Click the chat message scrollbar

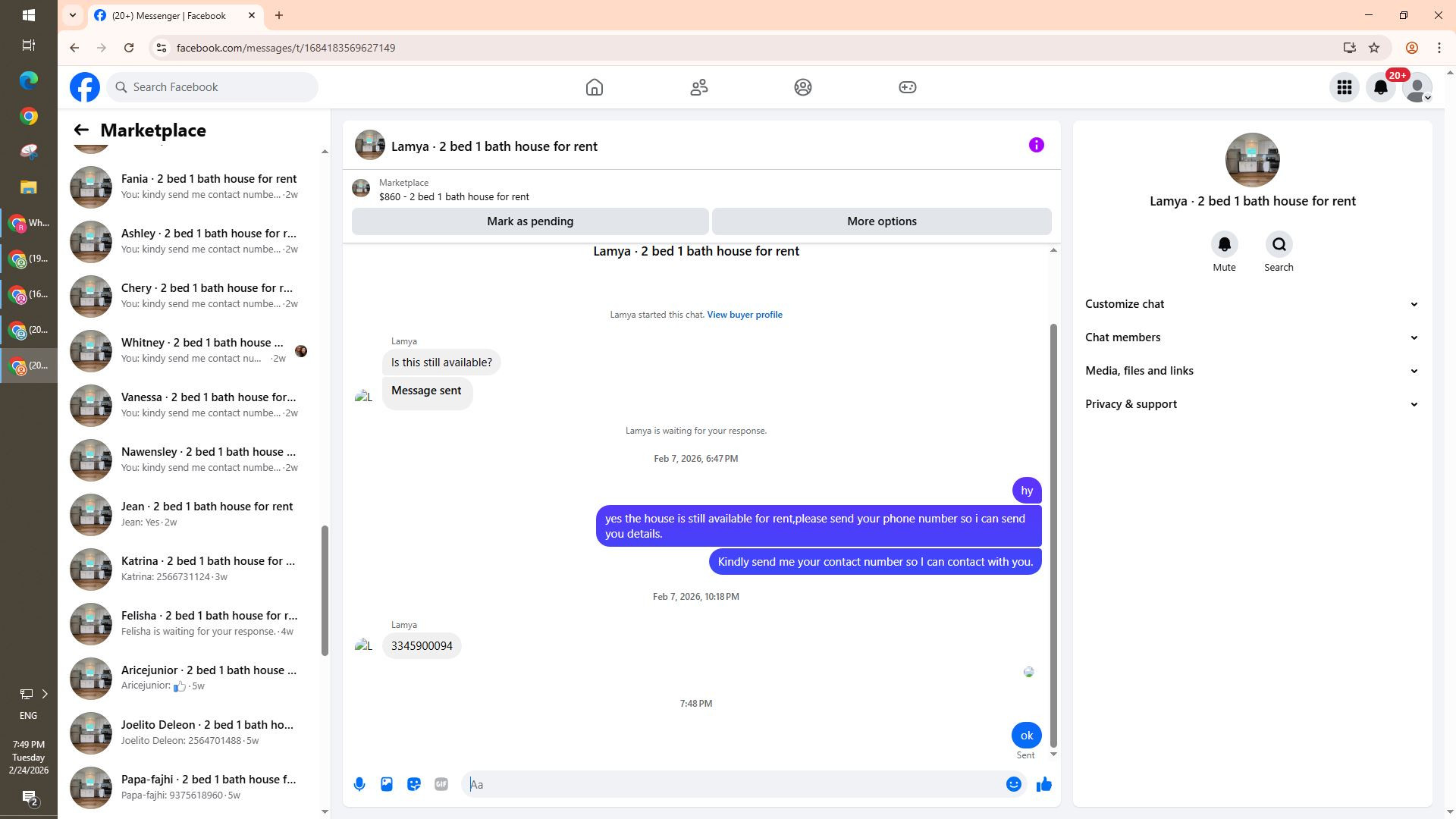(1053, 531)
